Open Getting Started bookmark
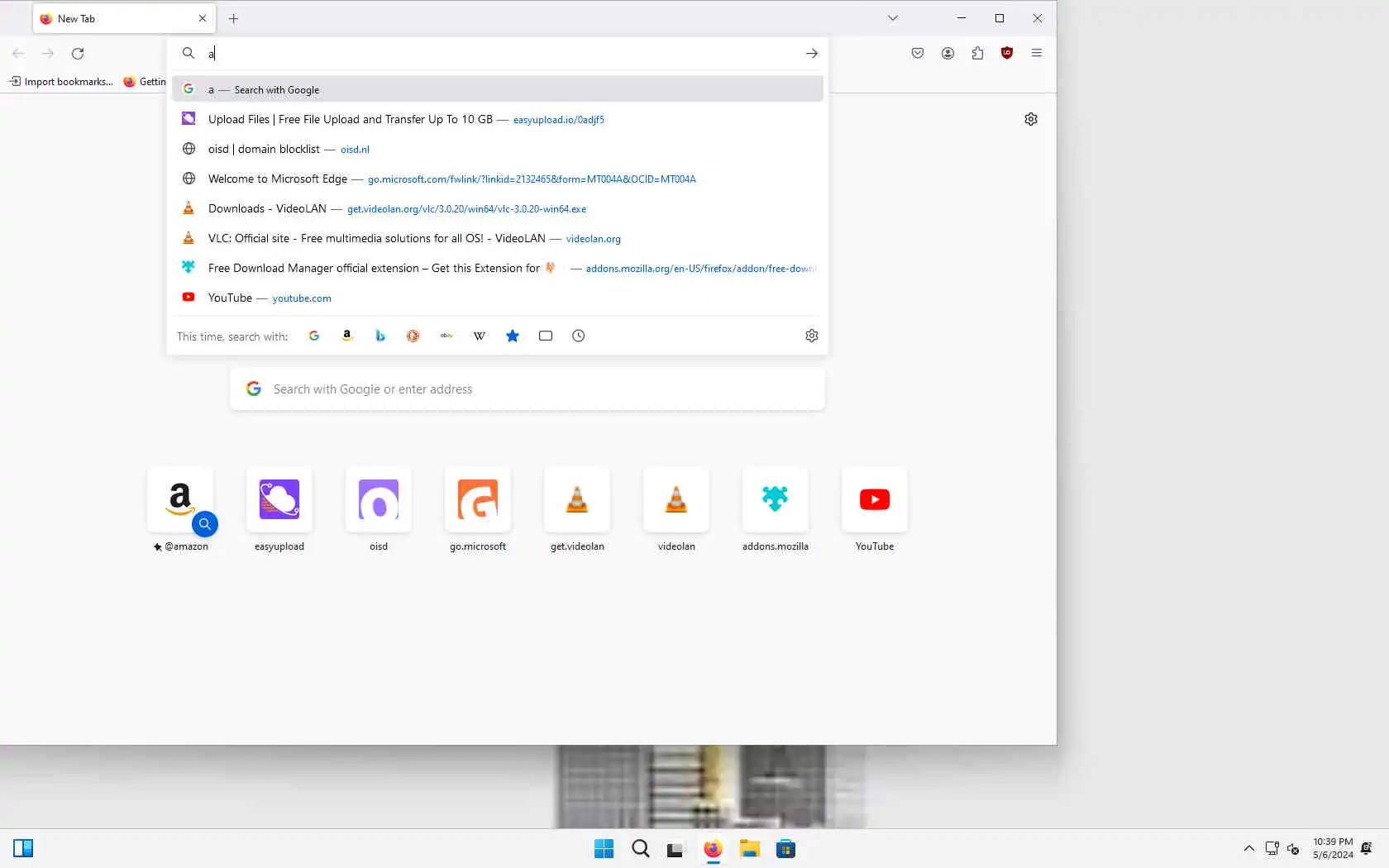This screenshot has width=1389, height=868. pyautogui.click(x=146, y=81)
